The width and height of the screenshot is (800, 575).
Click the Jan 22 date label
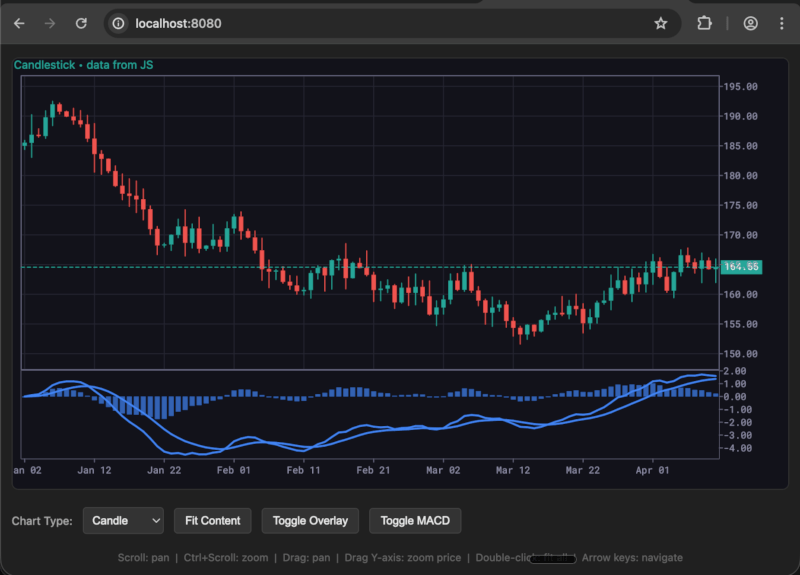point(164,470)
